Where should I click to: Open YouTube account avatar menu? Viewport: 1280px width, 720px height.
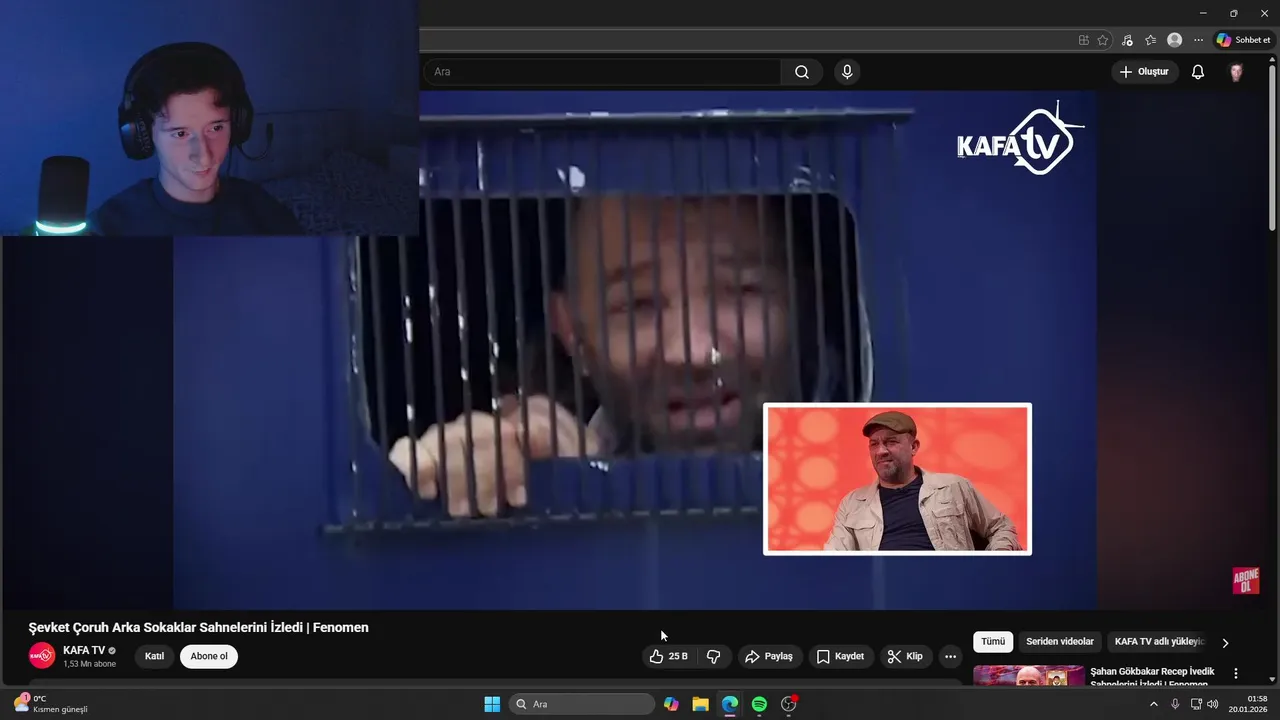click(x=1236, y=72)
